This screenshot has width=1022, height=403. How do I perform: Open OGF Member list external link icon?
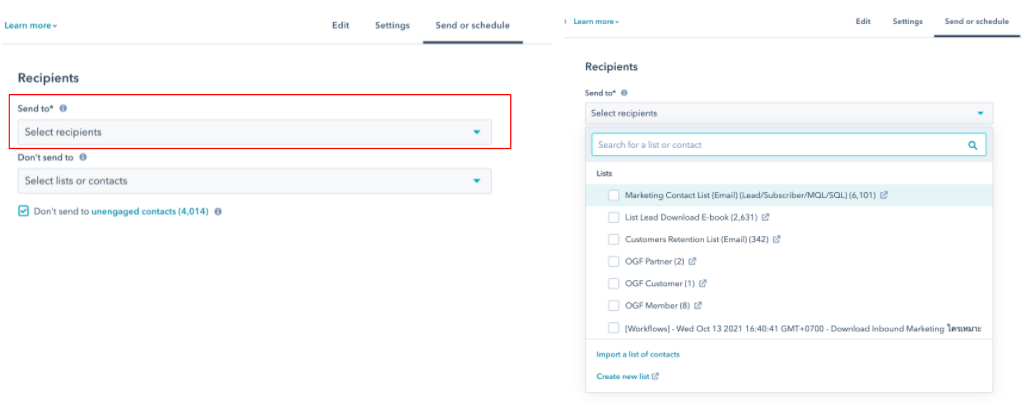pyautogui.click(x=697, y=305)
